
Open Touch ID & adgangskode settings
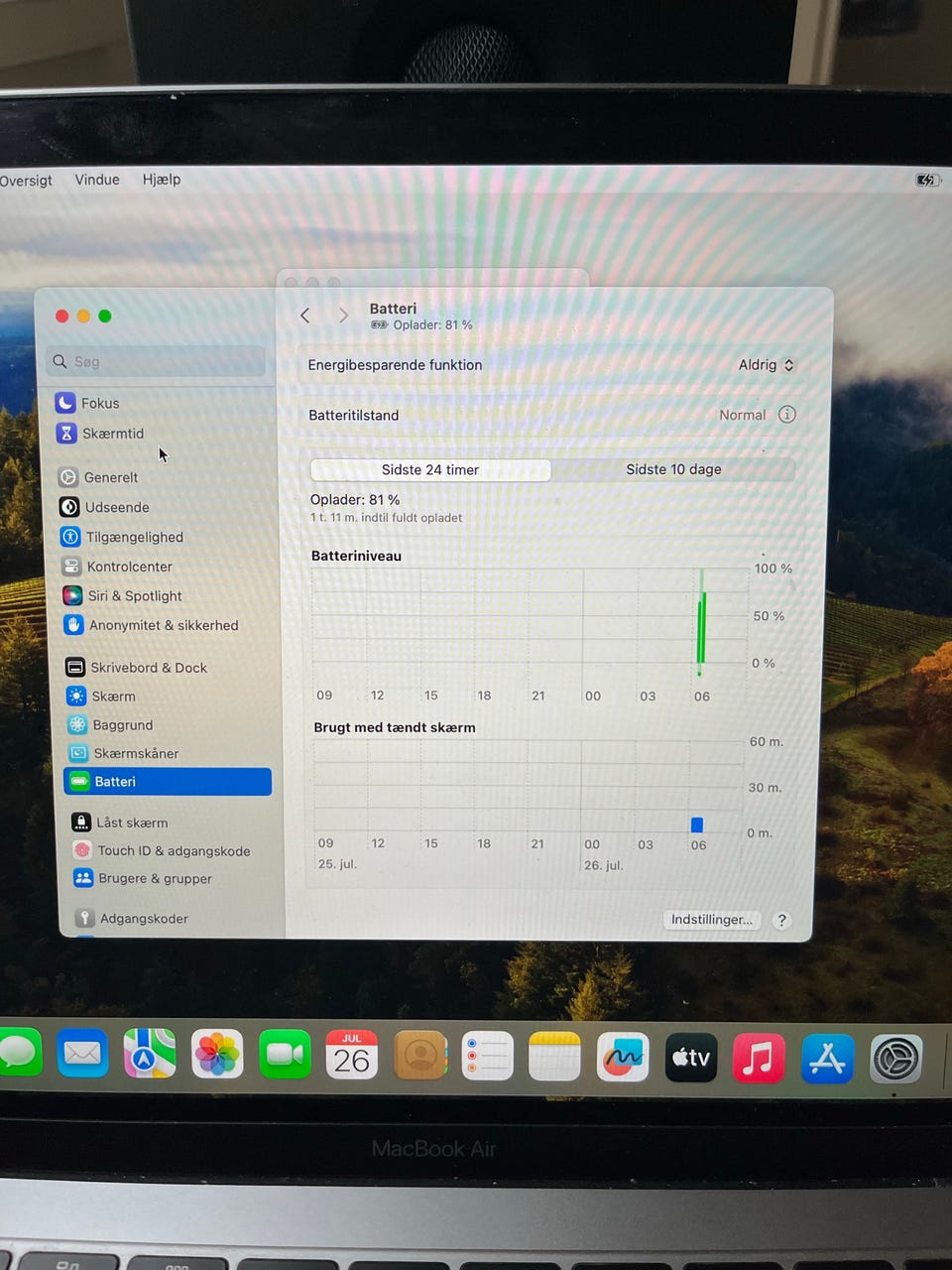(x=162, y=850)
